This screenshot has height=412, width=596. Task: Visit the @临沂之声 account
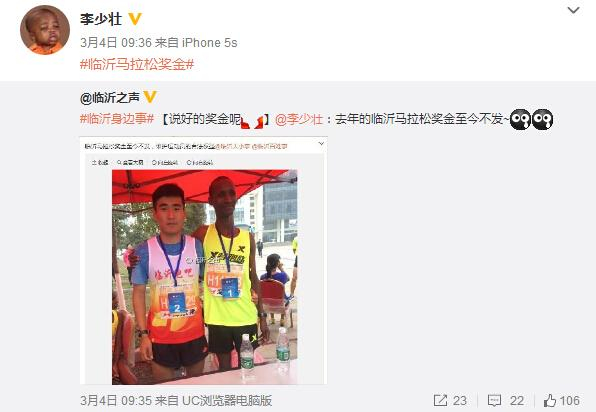coord(110,98)
